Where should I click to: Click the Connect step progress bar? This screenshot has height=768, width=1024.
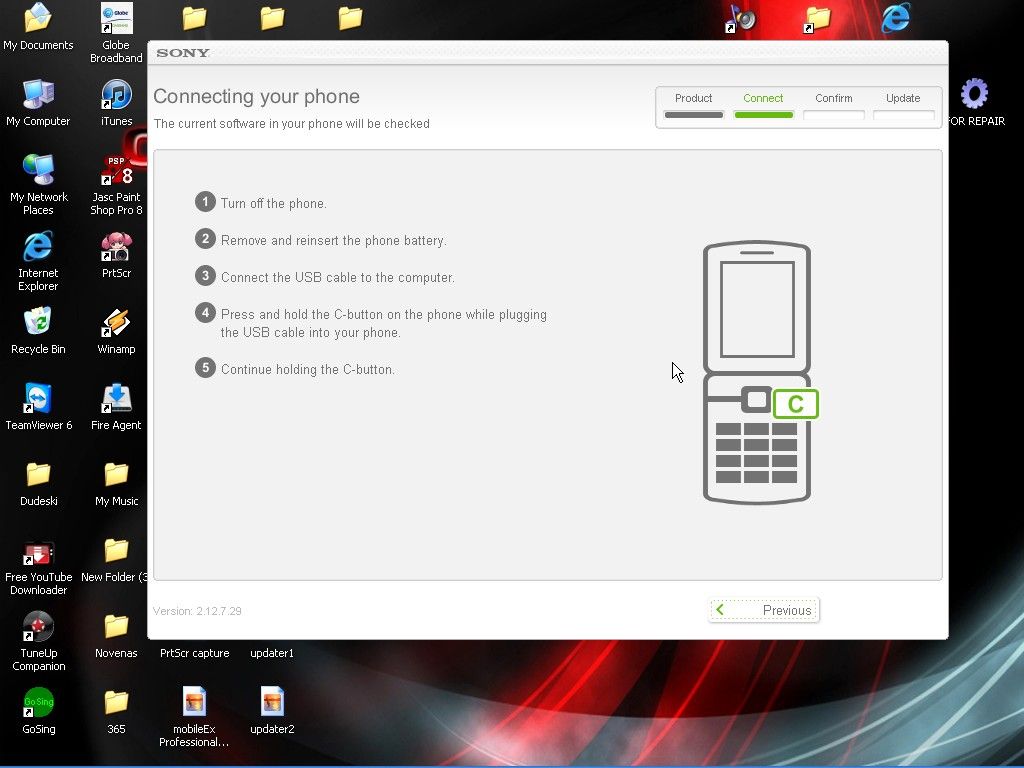click(763, 115)
